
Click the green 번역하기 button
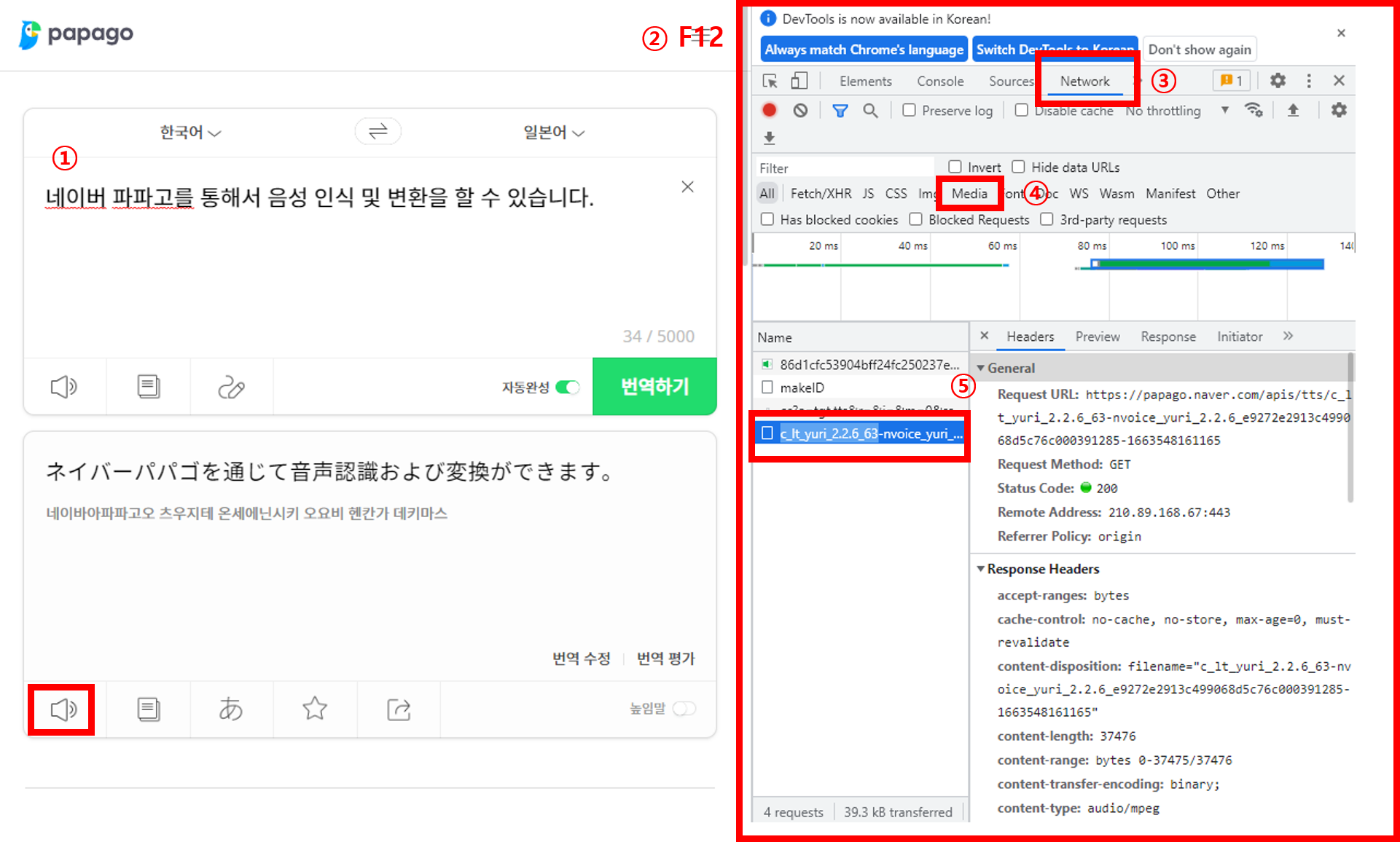pos(654,386)
